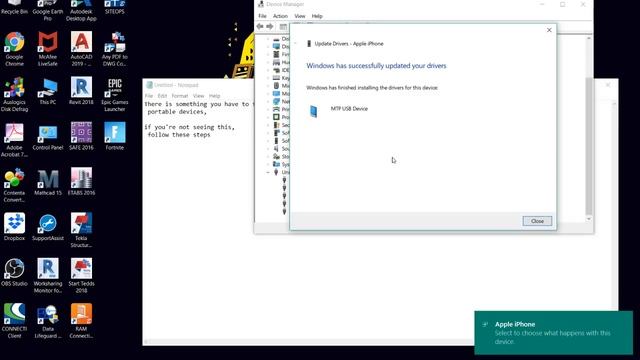Click 'MTP USB Device' label
This screenshot has width=640, height=360.
[349, 109]
